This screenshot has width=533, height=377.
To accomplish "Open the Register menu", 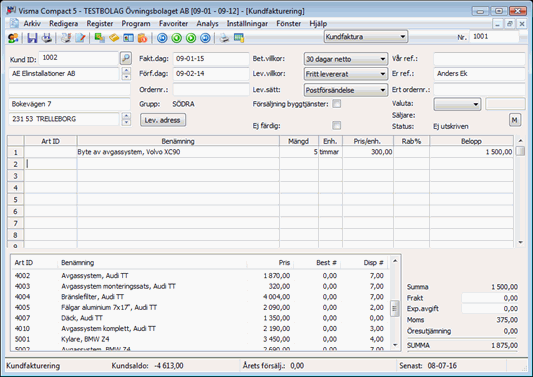I will coord(100,23).
